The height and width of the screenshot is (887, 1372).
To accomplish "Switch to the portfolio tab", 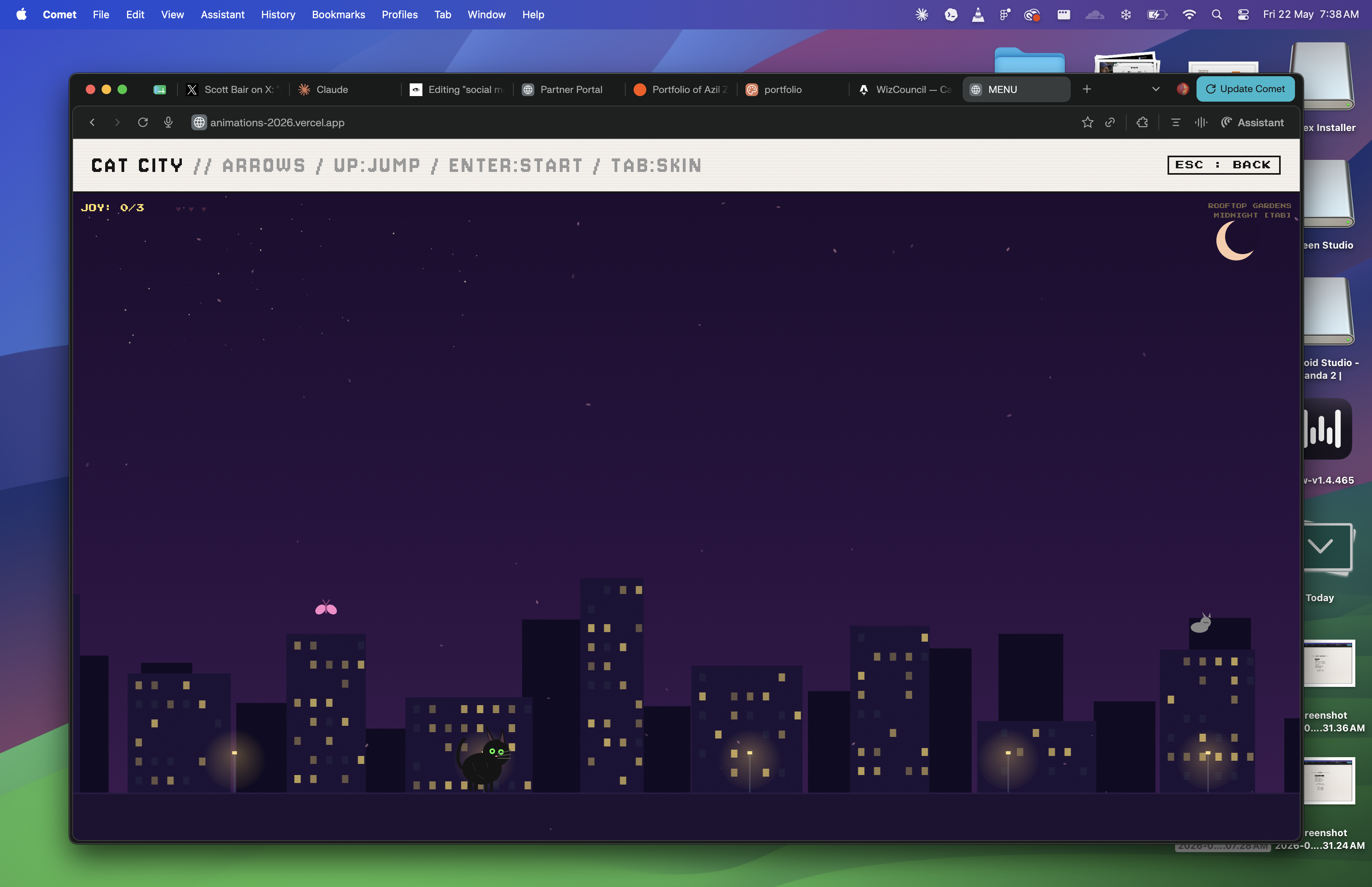I will pyautogui.click(x=793, y=89).
